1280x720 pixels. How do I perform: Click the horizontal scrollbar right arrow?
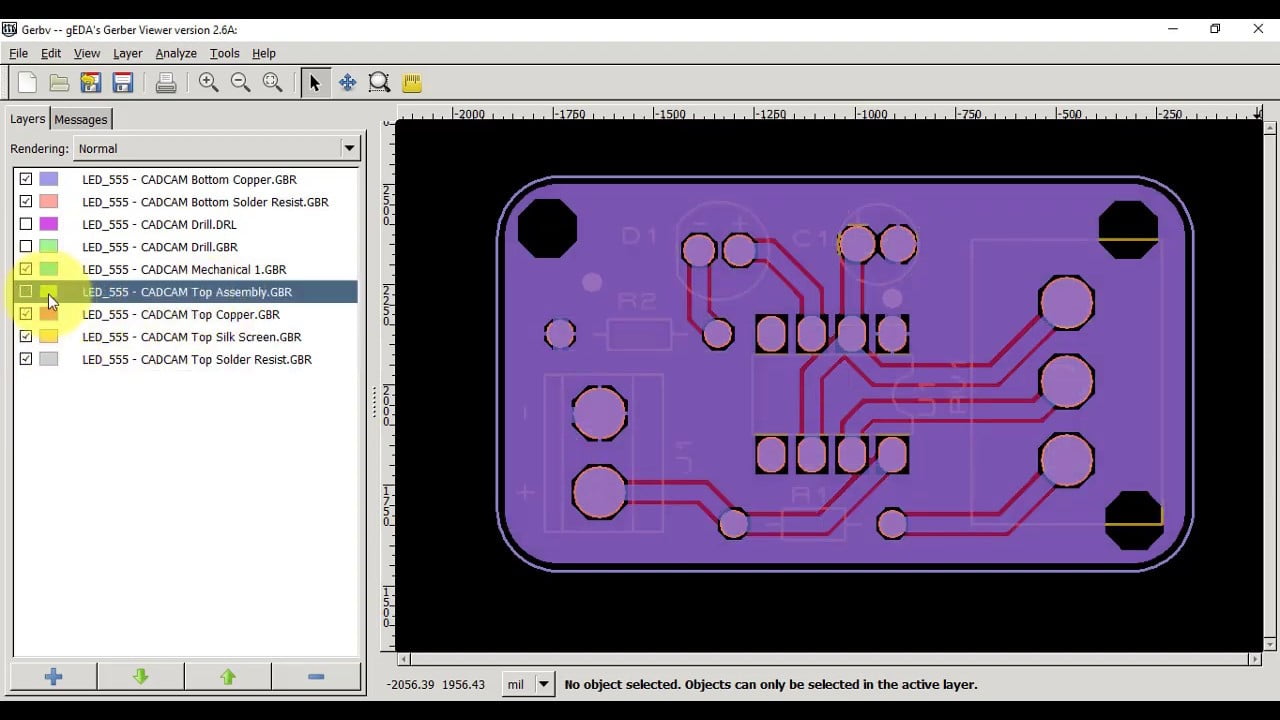click(x=1255, y=659)
